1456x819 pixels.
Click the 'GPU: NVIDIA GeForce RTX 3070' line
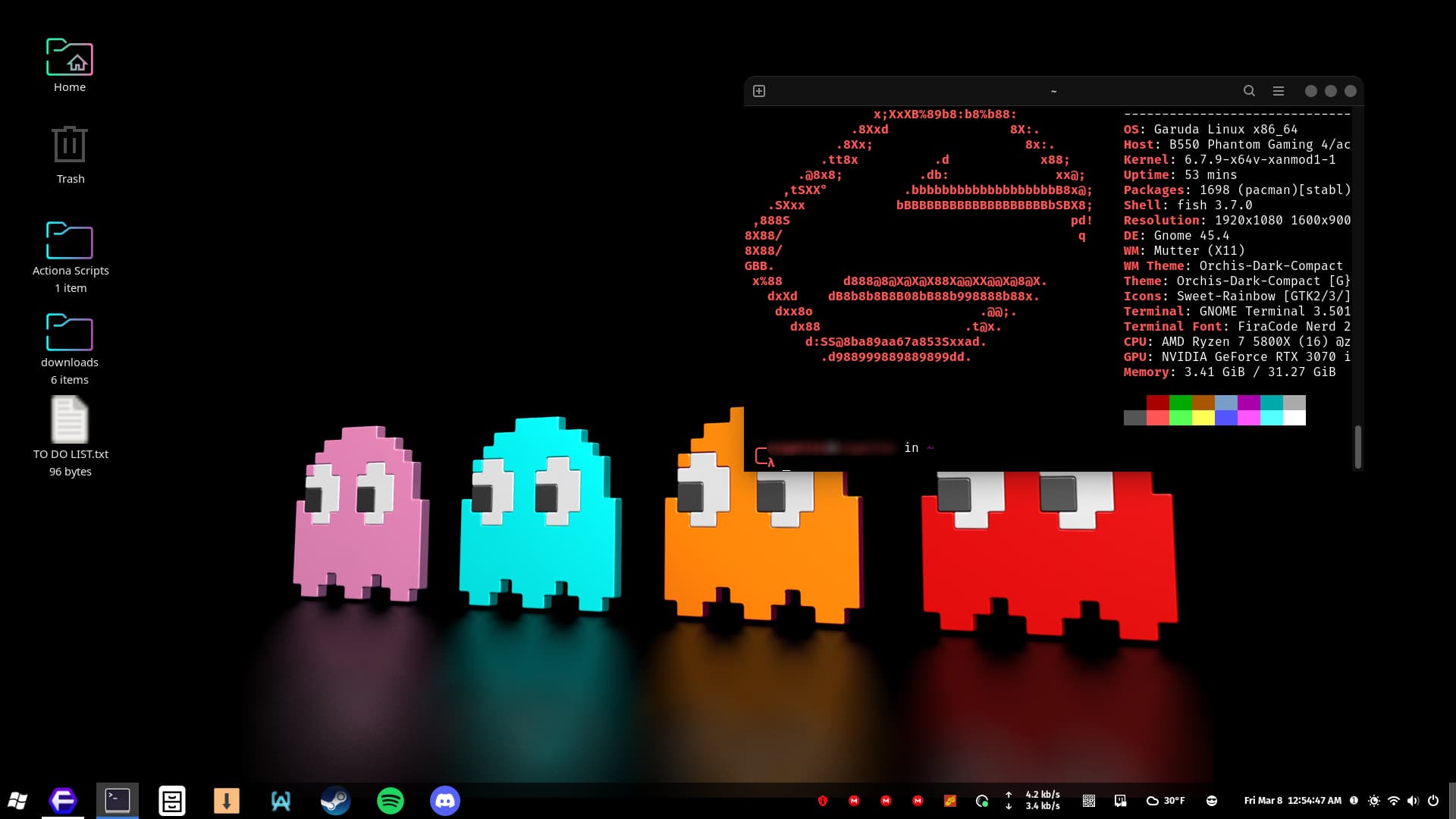click(x=1237, y=357)
